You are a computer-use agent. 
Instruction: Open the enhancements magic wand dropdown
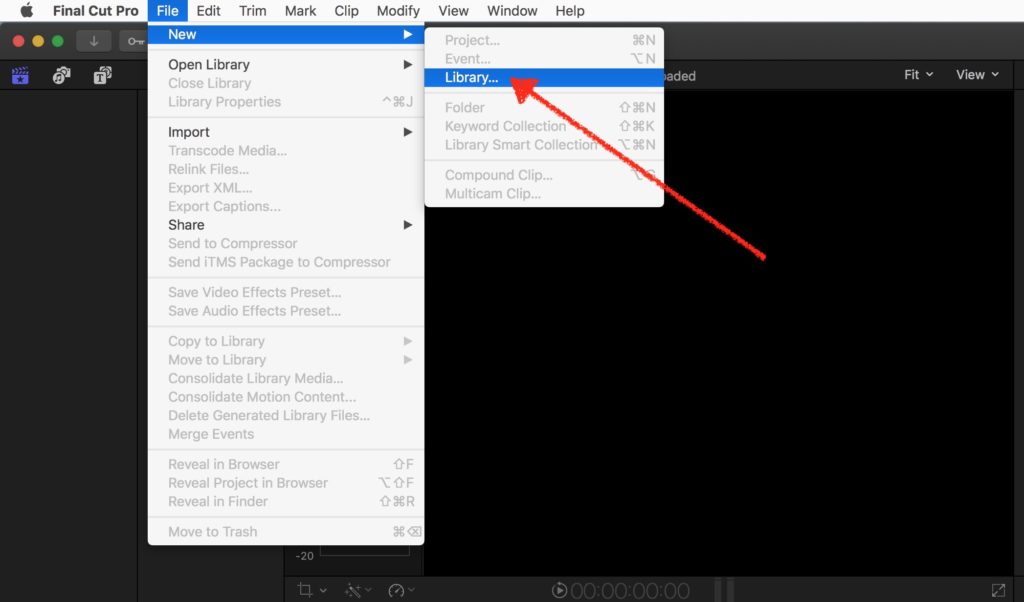[x=358, y=590]
